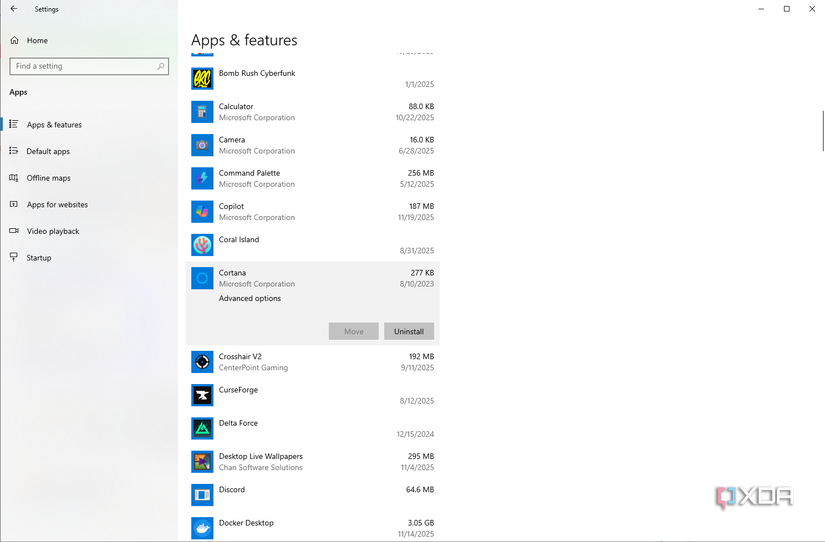Click the CenterPoint Gaming publisher text

pos(254,368)
